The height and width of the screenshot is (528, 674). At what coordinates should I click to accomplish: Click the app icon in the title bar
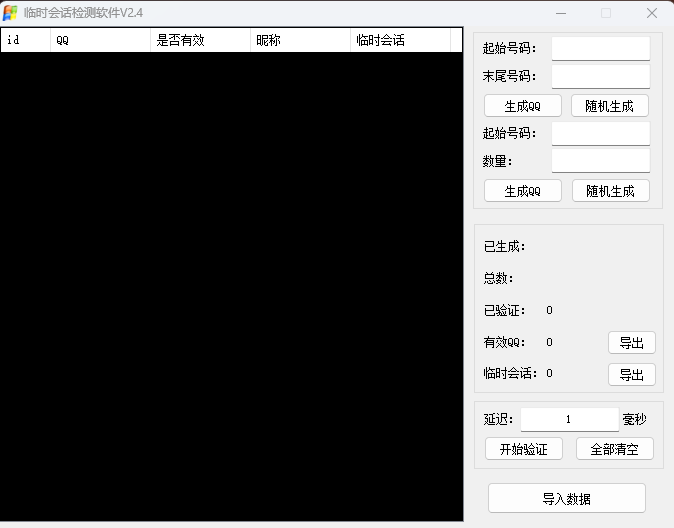point(11,13)
